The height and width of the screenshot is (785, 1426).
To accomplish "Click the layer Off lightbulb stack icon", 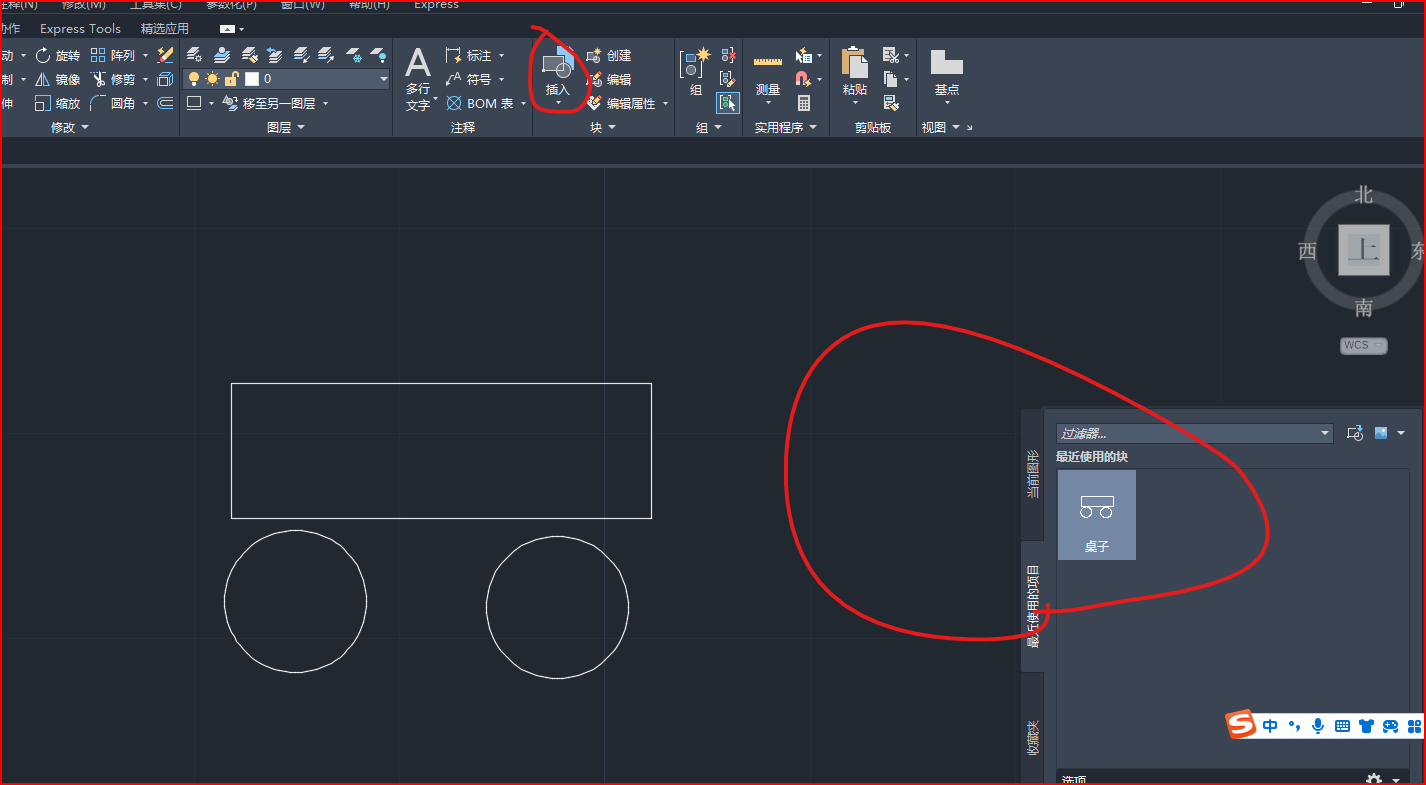I will point(378,55).
